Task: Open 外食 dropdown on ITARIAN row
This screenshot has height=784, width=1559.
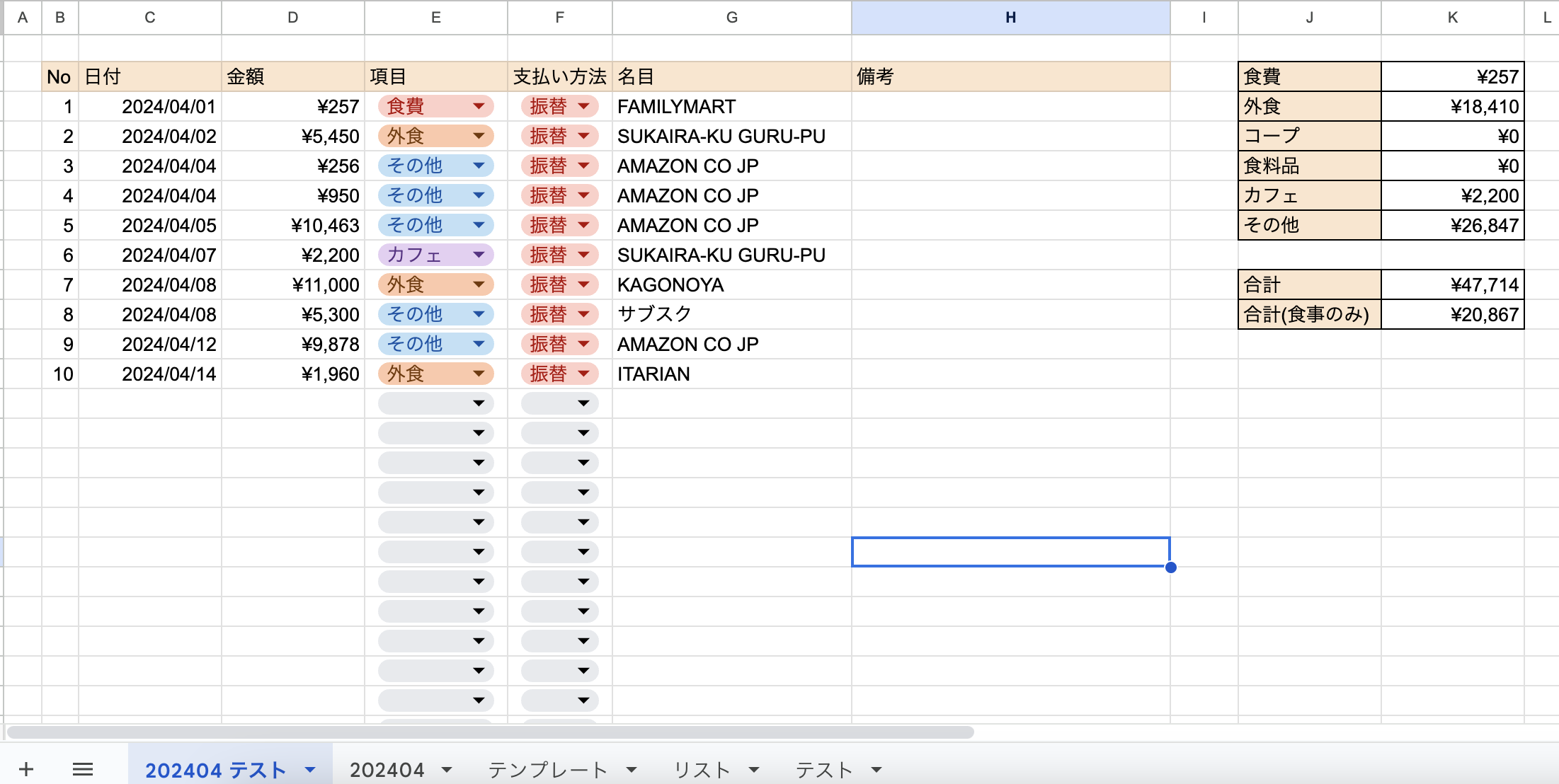Action: pos(479,374)
